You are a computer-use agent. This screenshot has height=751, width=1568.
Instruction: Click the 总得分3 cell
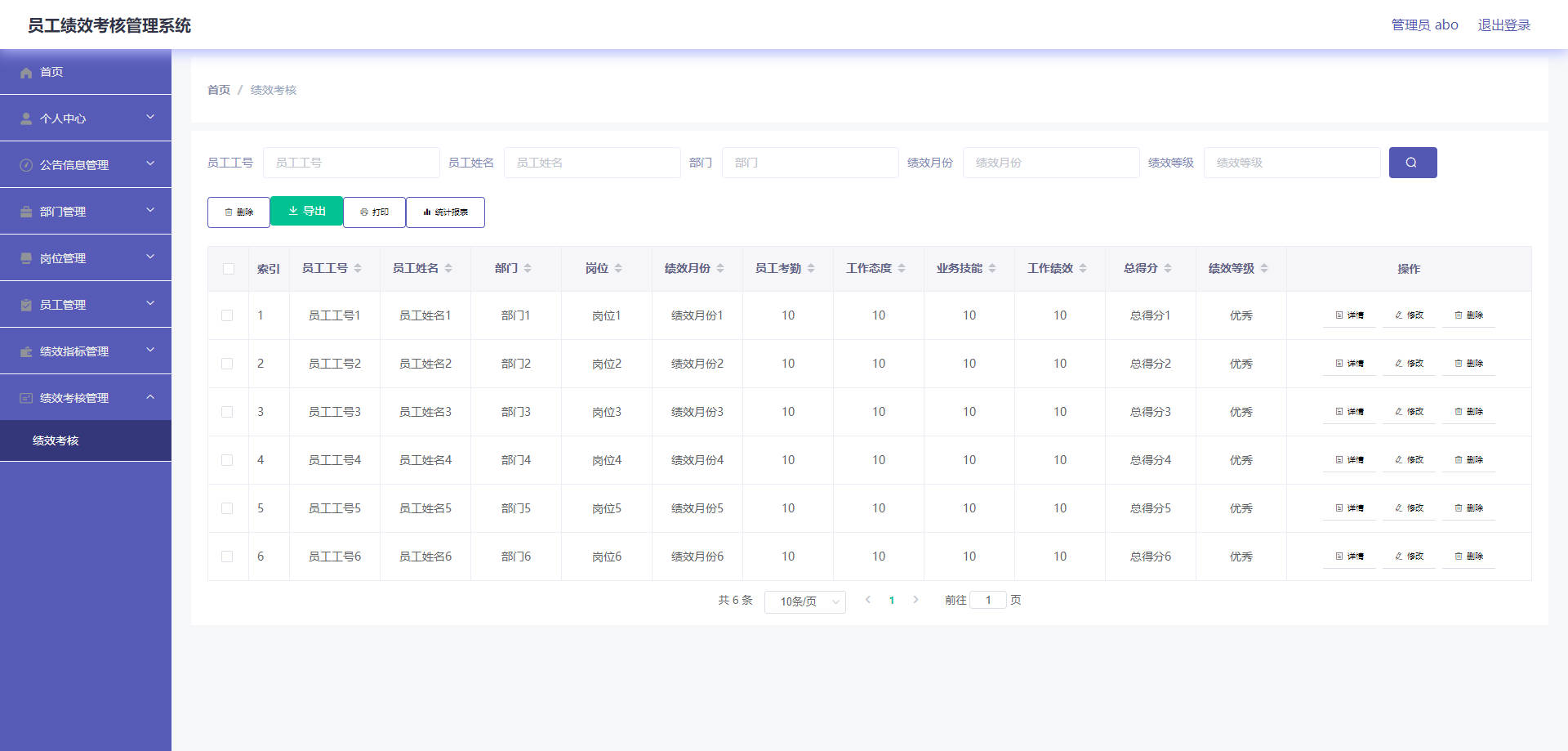point(1150,412)
